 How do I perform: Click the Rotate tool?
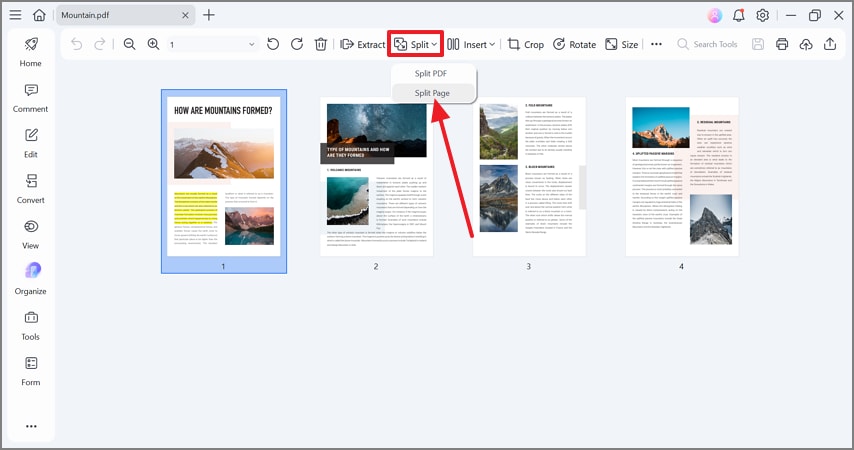coord(575,44)
